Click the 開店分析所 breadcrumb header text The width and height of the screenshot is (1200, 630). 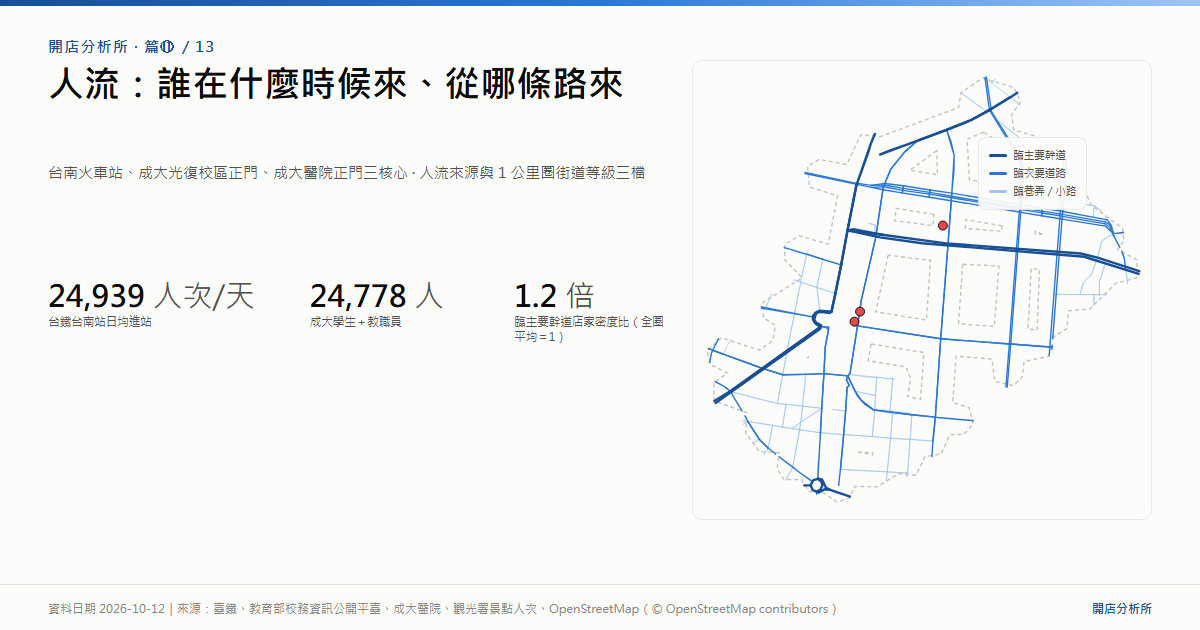pyautogui.click(x=89, y=46)
